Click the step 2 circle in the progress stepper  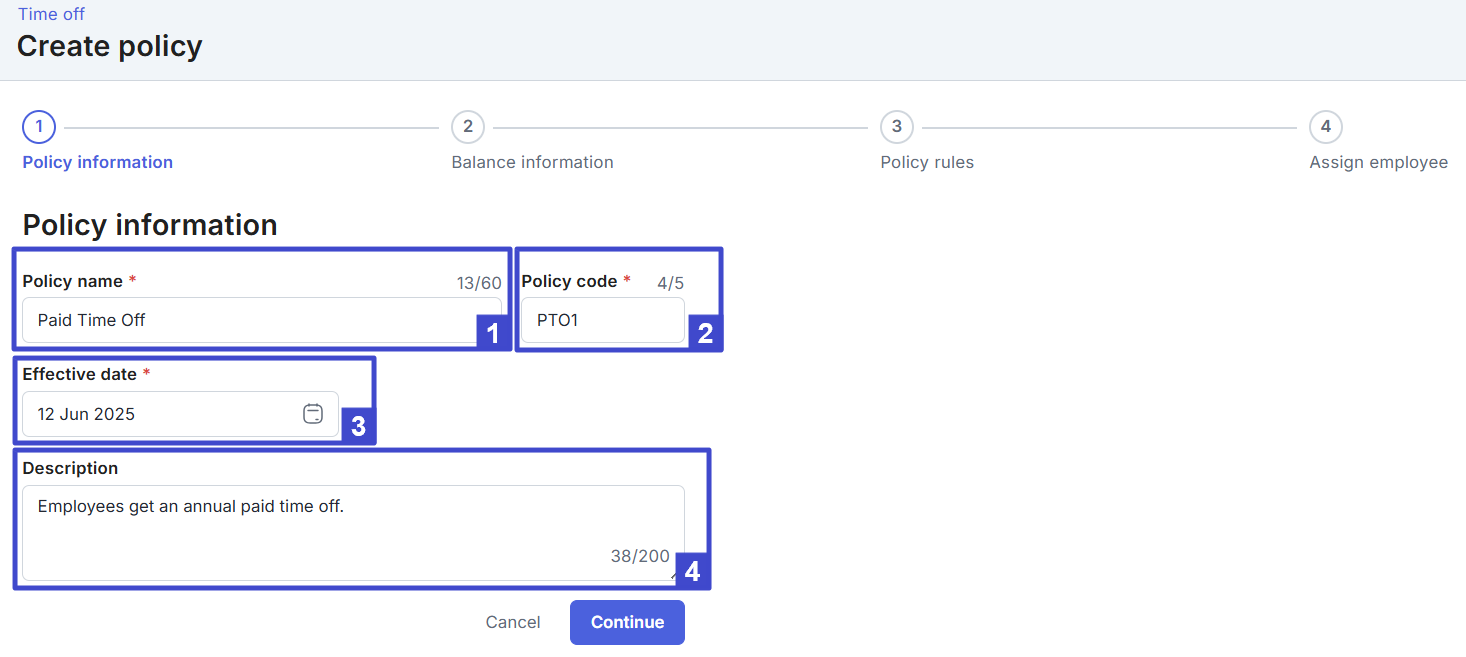[x=468, y=127]
